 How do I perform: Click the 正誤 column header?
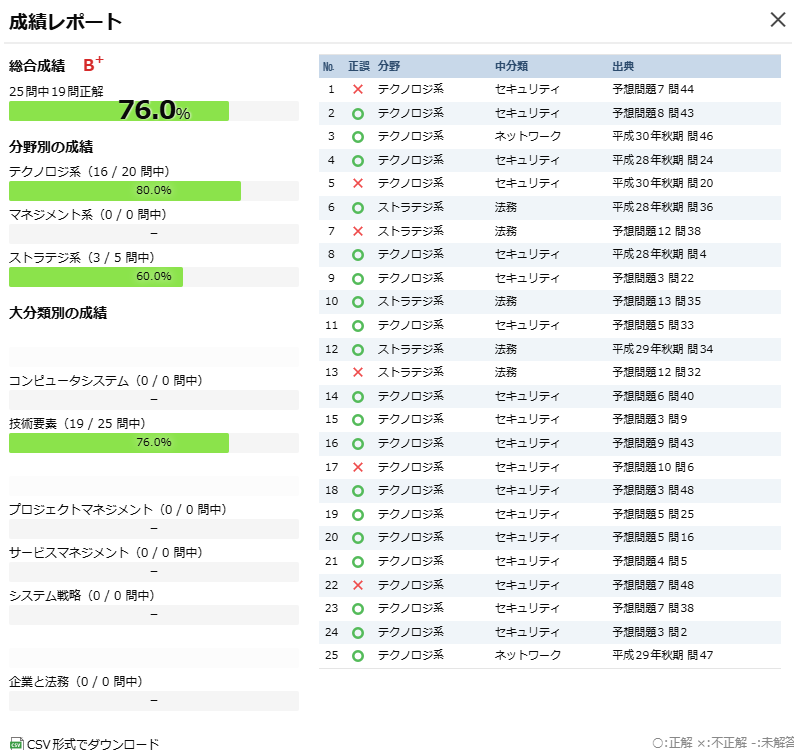tap(359, 66)
